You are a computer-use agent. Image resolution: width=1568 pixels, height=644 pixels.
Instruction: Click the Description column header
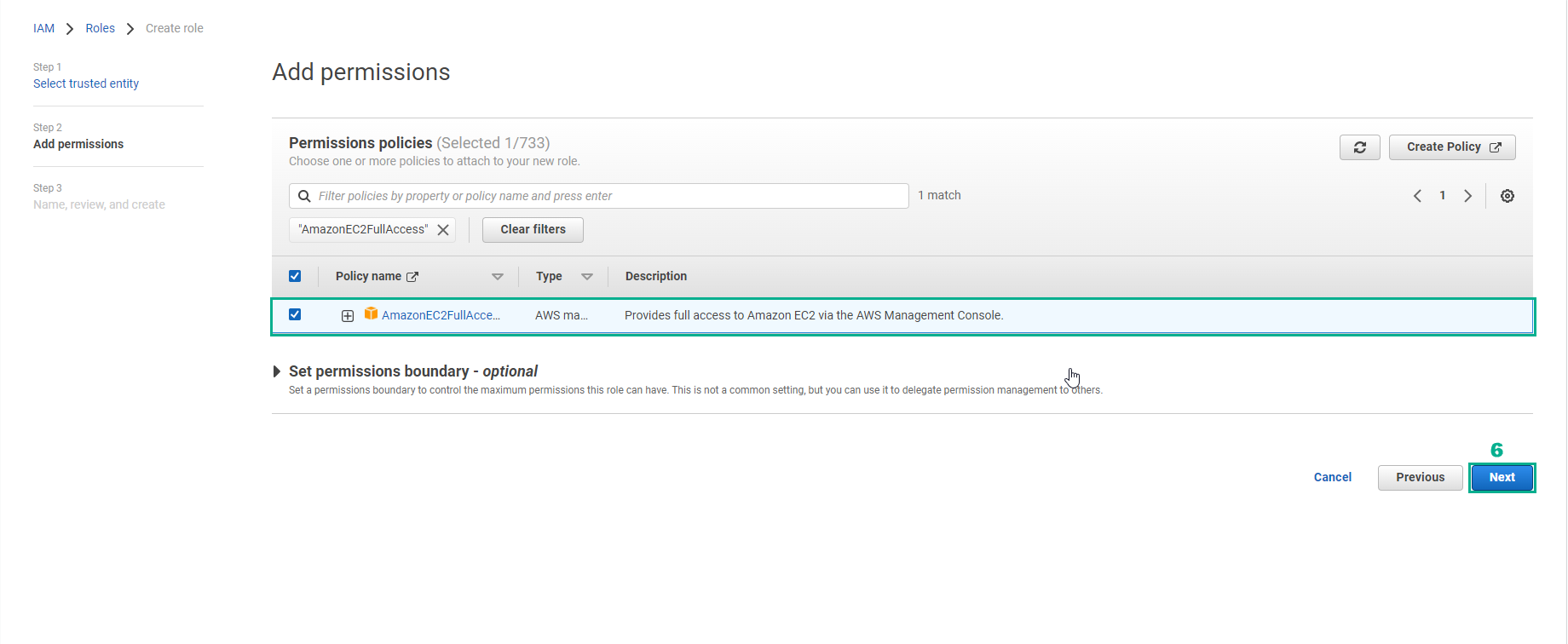click(x=656, y=276)
